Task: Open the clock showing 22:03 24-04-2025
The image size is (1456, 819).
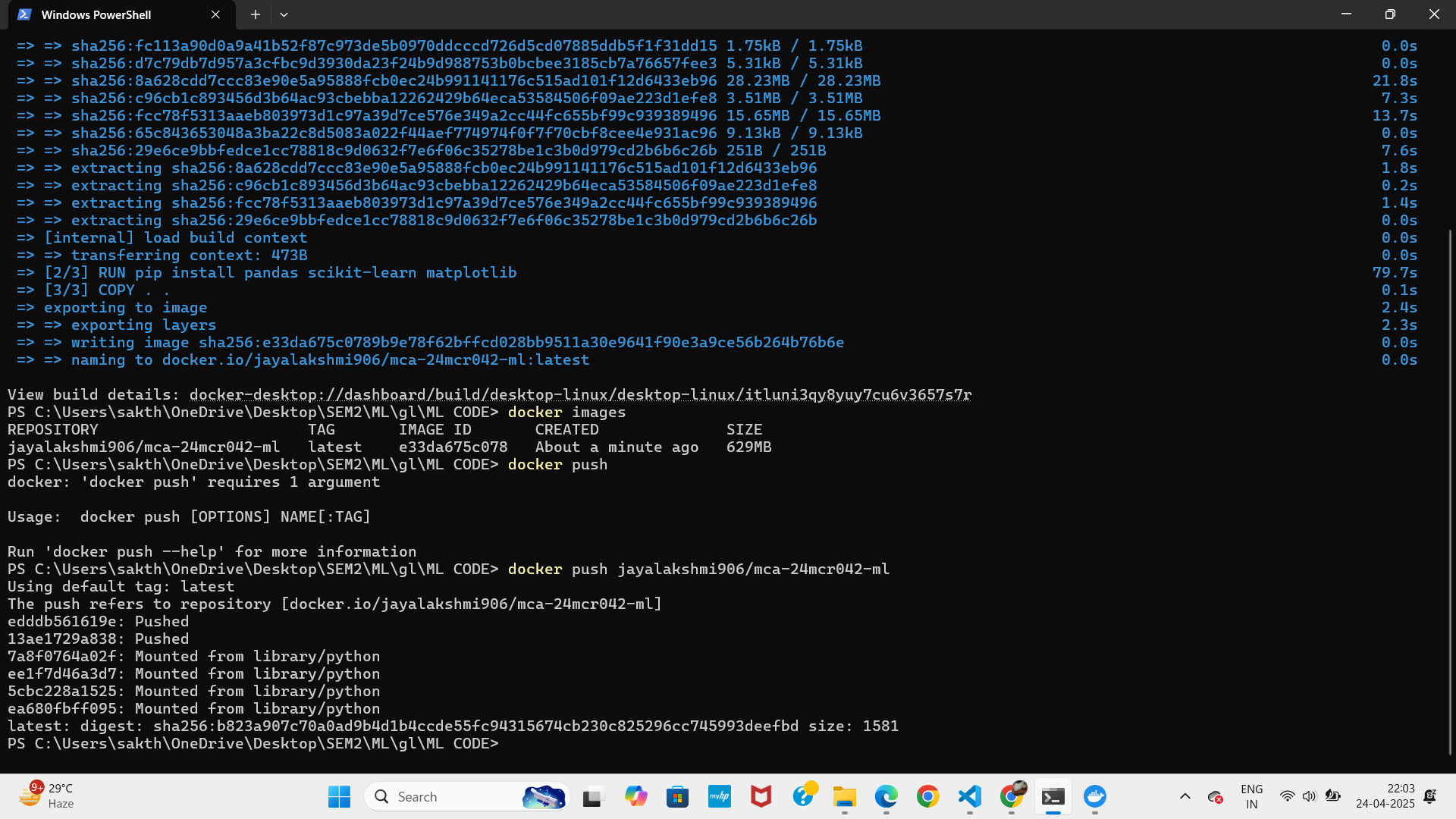Action: pos(1385,796)
